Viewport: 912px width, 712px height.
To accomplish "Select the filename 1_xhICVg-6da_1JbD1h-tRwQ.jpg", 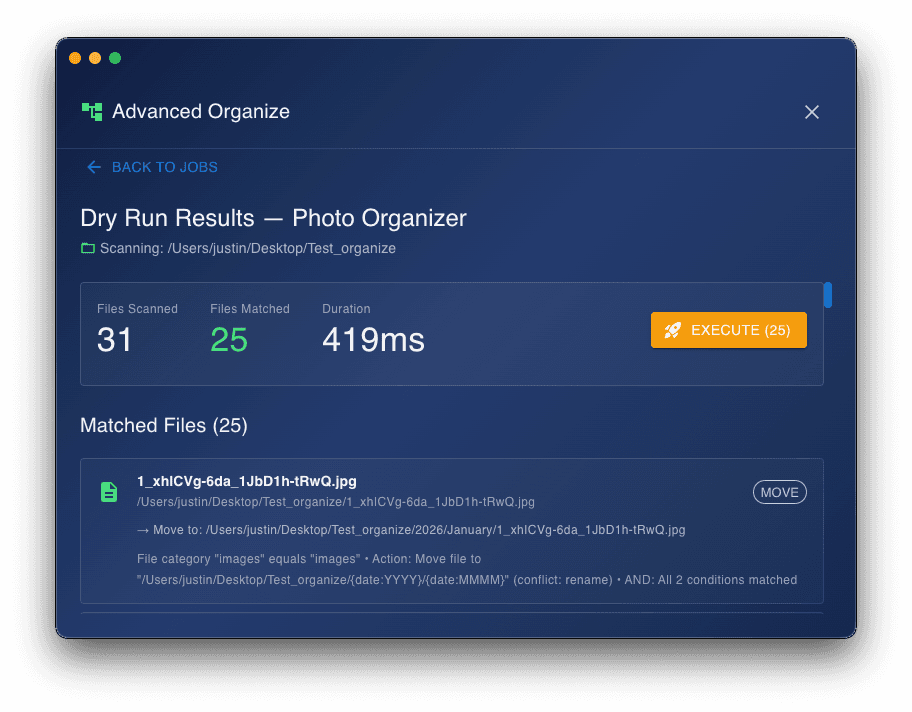I will point(244,481).
